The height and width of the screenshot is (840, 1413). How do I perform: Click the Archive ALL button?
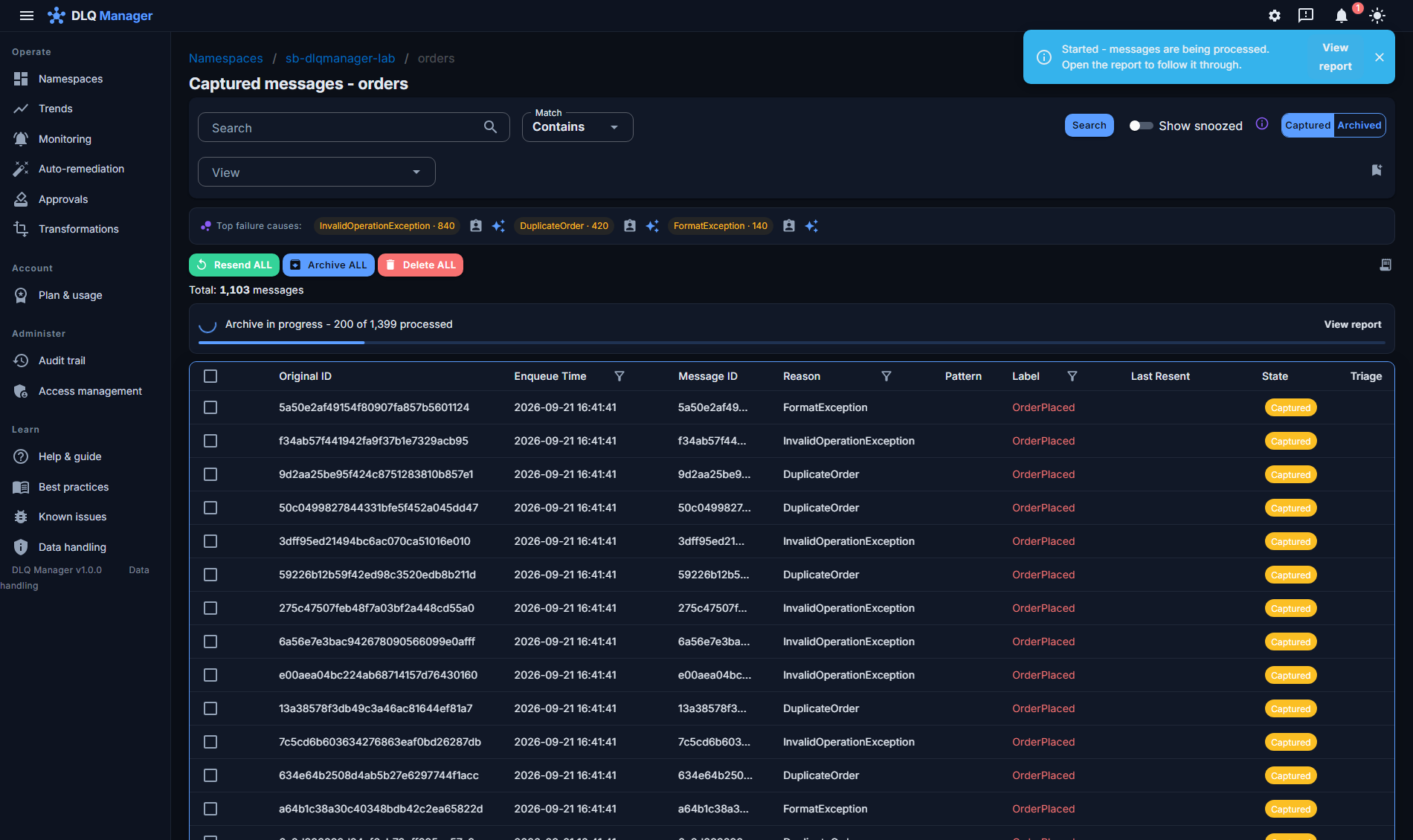[329, 265]
